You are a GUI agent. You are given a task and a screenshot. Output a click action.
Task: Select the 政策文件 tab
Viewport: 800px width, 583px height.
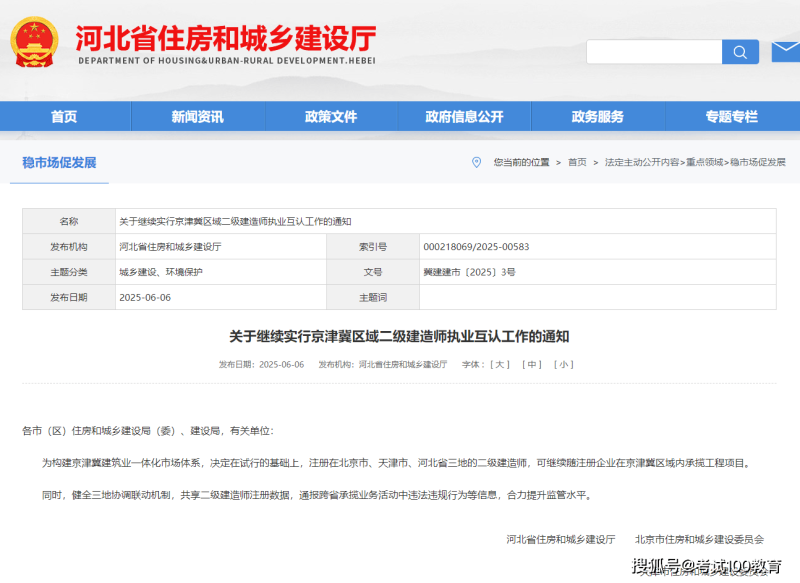click(331, 116)
